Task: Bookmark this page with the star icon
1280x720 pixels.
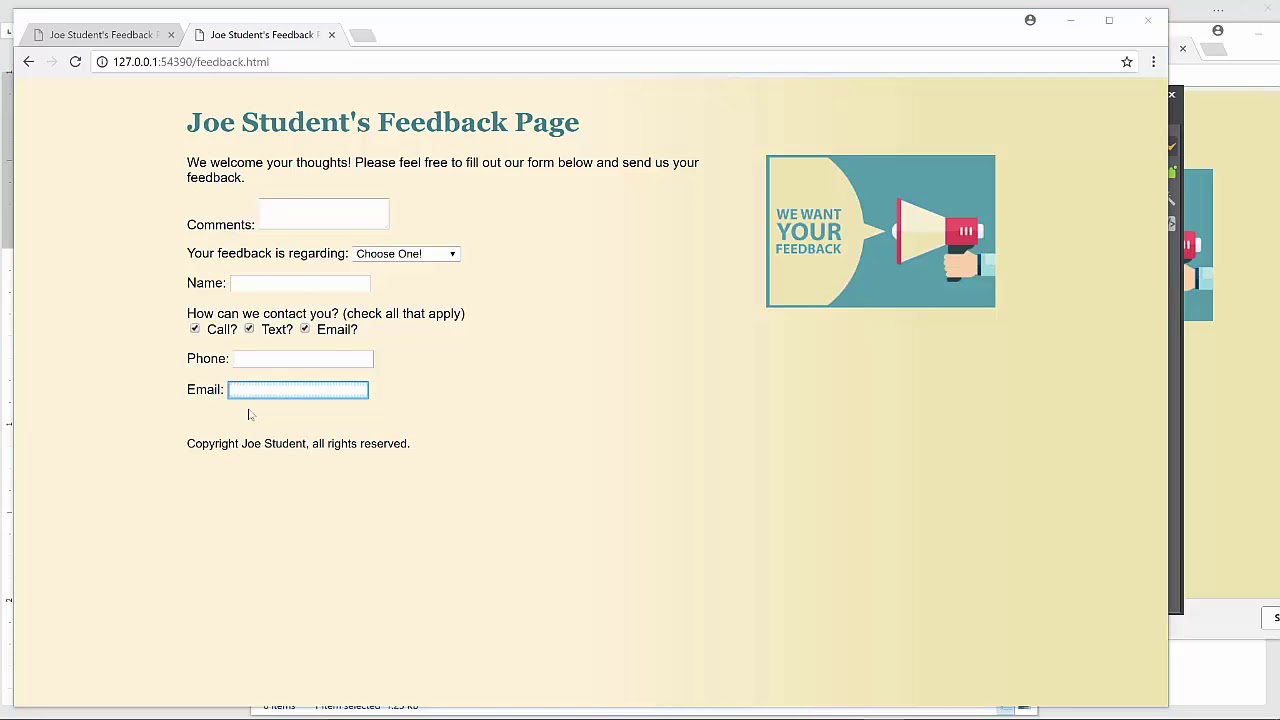Action: tap(1127, 62)
